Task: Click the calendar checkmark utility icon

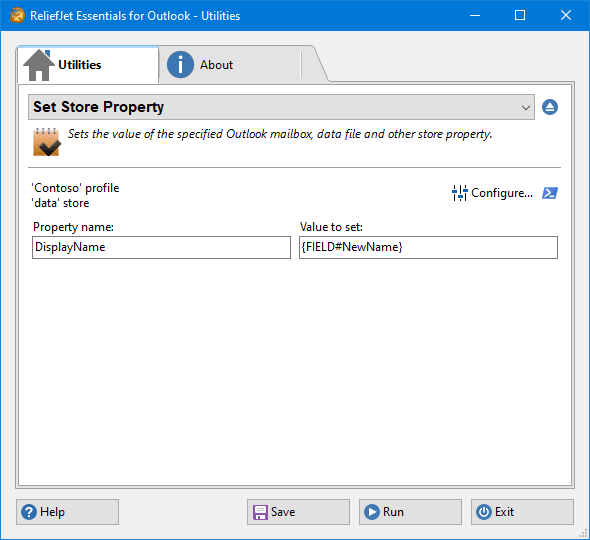Action: 47,142
